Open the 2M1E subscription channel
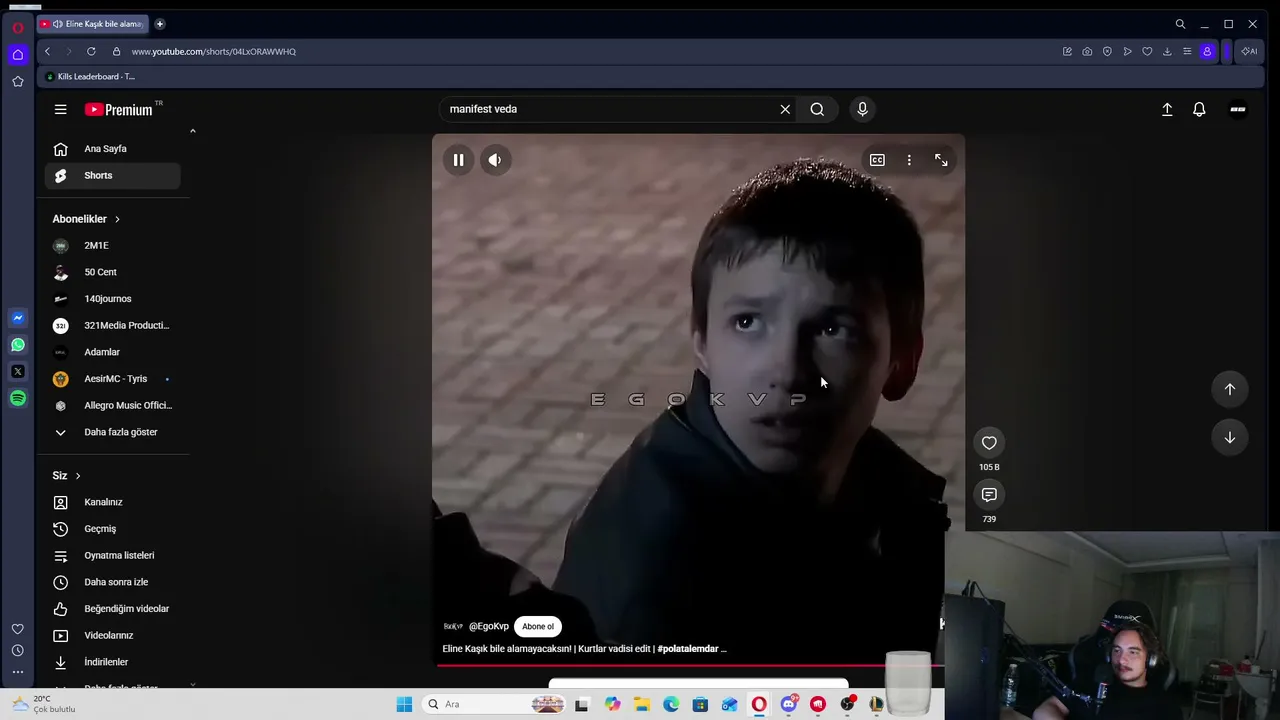Image resolution: width=1280 pixels, height=720 pixels. (x=113, y=246)
